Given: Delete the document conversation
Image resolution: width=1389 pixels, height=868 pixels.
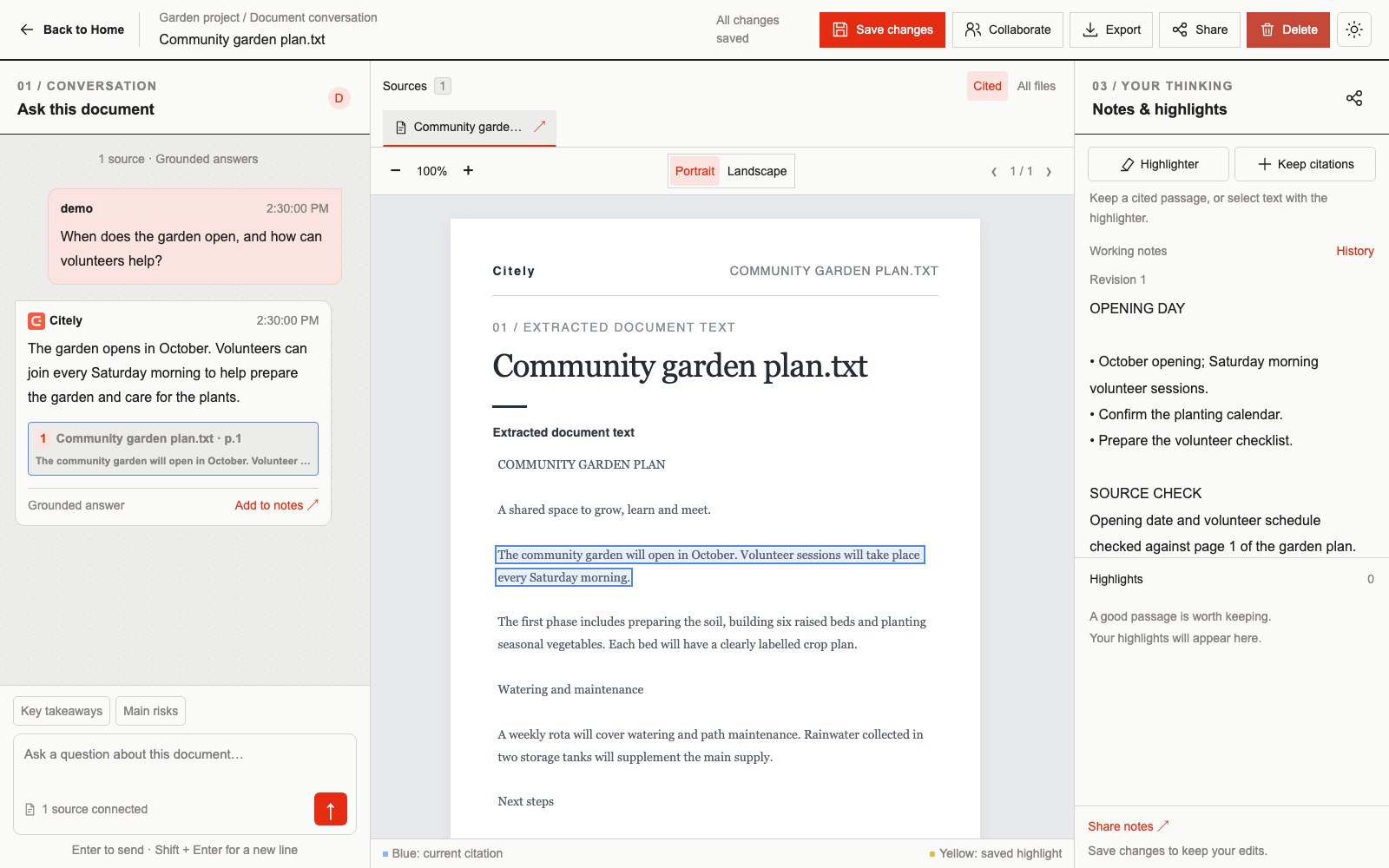Looking at the screenshot, I should [x=1288, y=30].
